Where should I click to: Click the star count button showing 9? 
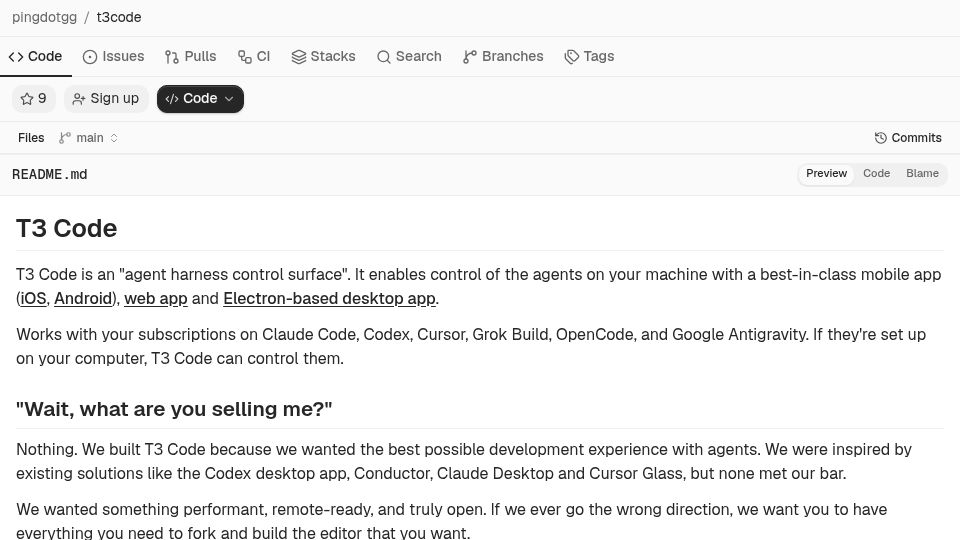point(34,99)
